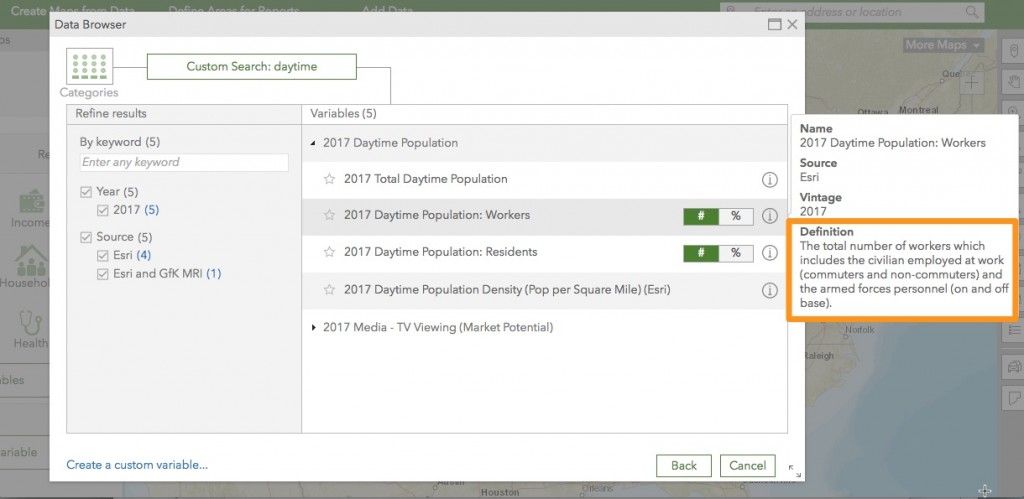Favorite 2017 Daytime Population: Workers star
This screenshot has width=1024, height=499.
[329, 215]
